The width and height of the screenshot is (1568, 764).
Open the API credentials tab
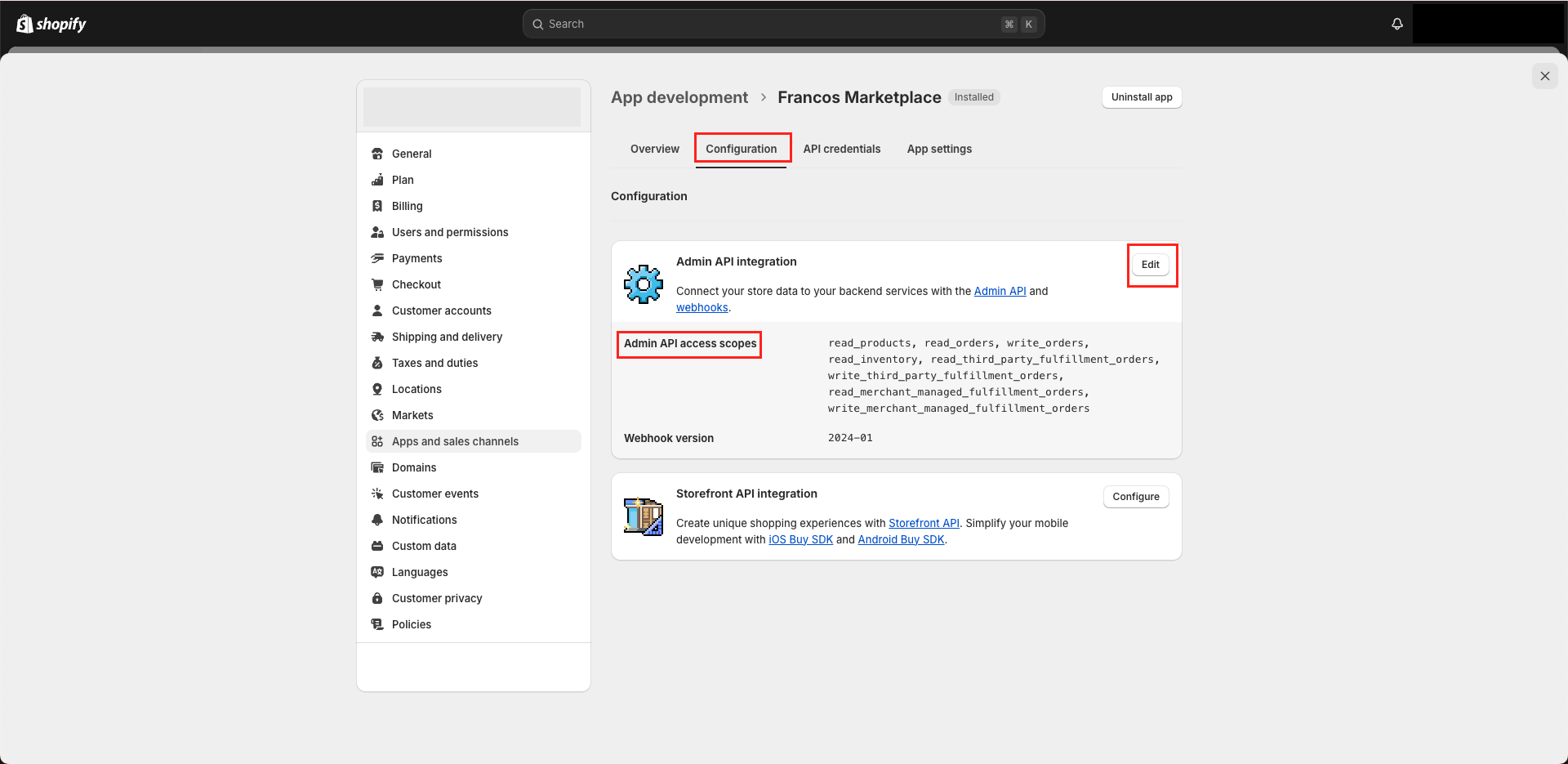coord(842,149)
